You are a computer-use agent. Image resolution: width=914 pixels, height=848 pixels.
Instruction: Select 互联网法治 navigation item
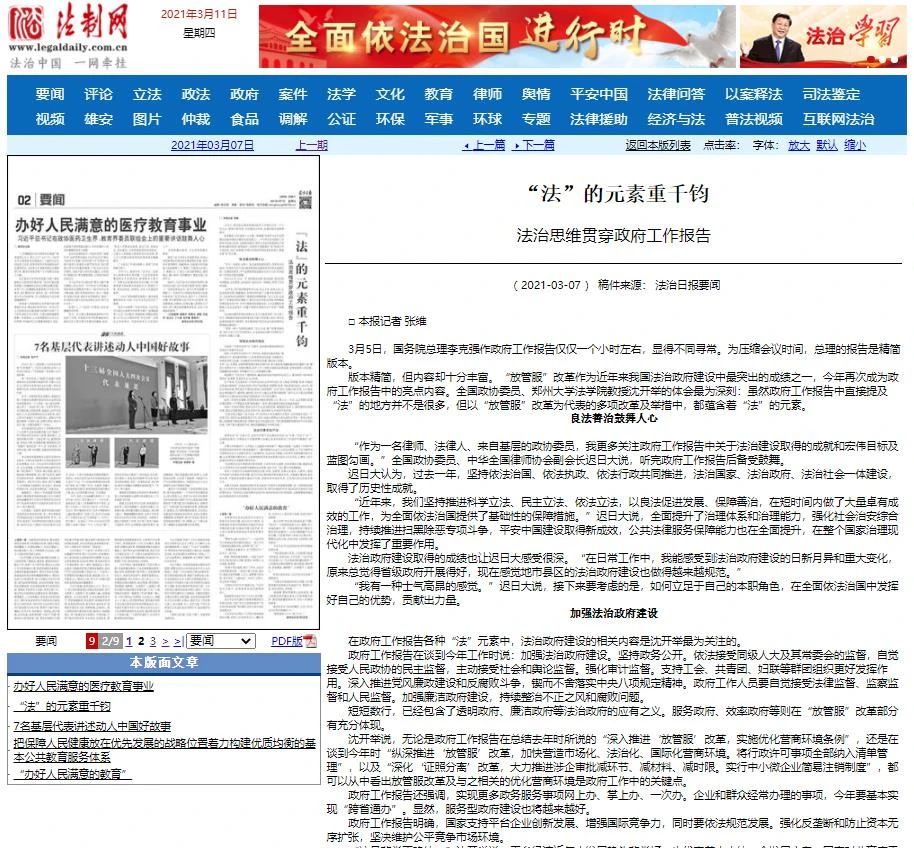[838, 119]
